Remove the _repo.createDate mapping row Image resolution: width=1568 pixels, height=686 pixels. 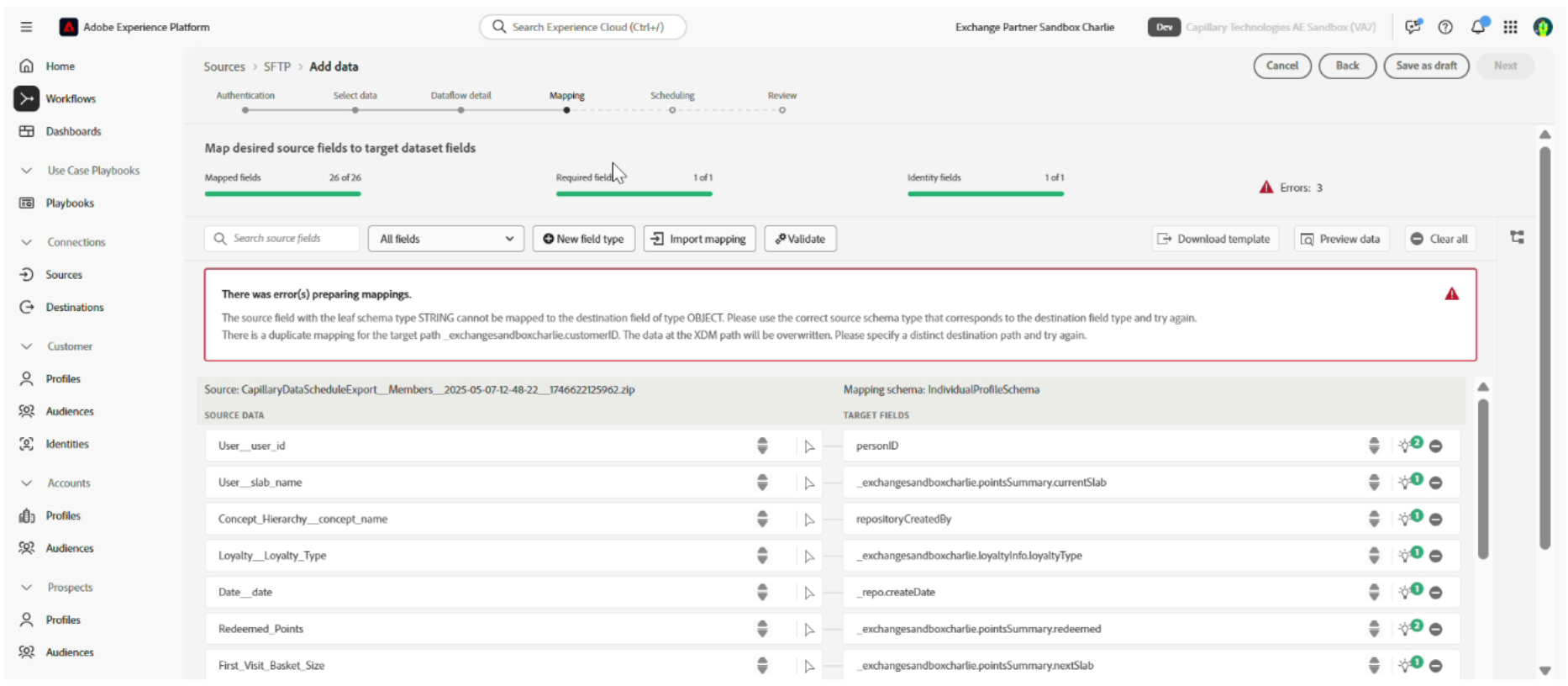1436,593
